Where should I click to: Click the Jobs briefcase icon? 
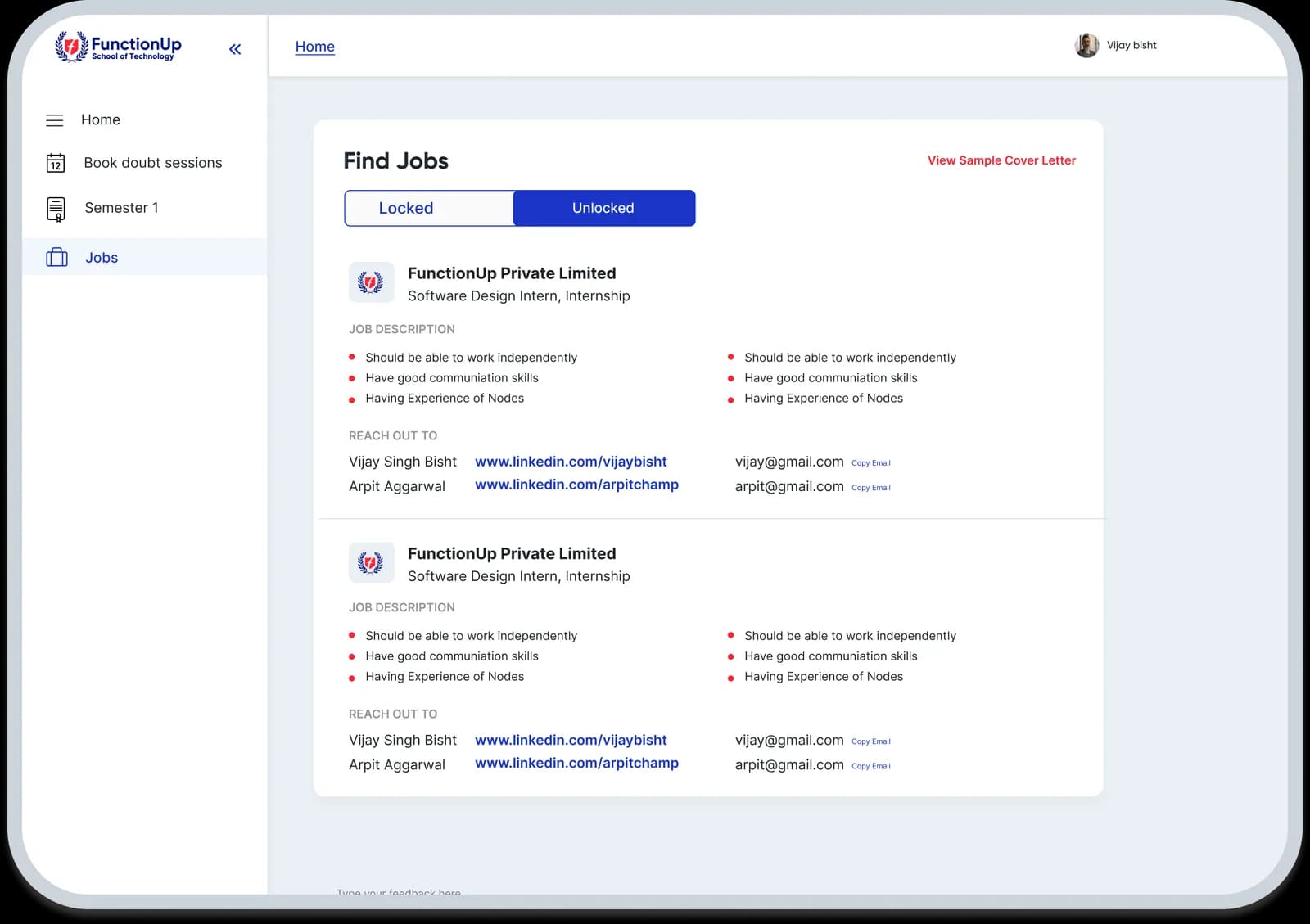(57, 257)
